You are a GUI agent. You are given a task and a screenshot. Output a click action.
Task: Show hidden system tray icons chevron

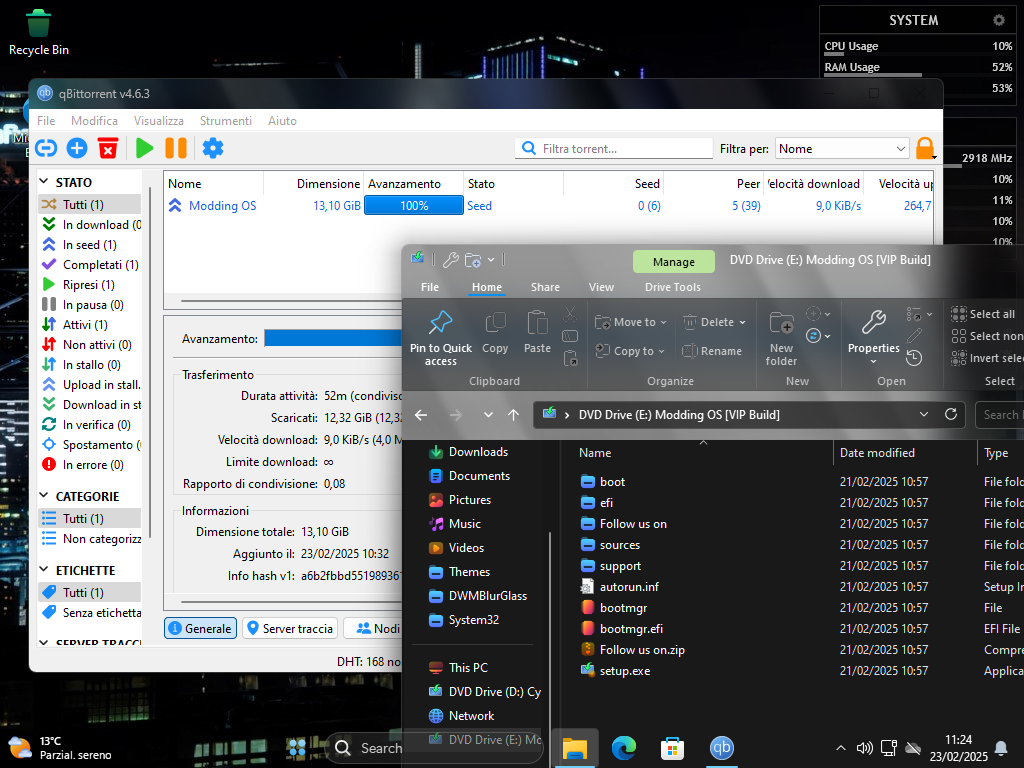(x=841, y=748)
